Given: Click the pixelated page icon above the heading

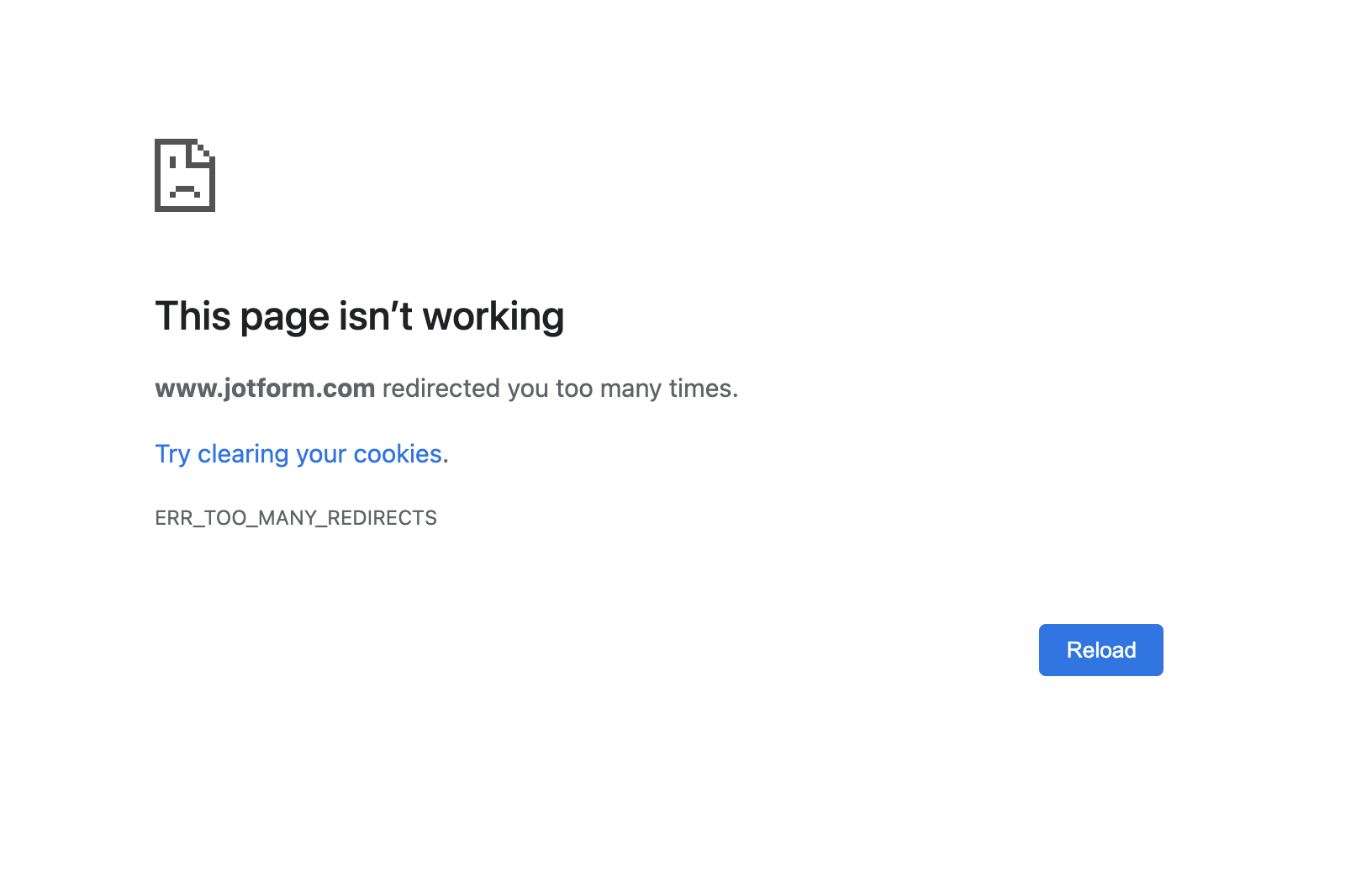Looking at the screenshot, I should coord(184,174).
